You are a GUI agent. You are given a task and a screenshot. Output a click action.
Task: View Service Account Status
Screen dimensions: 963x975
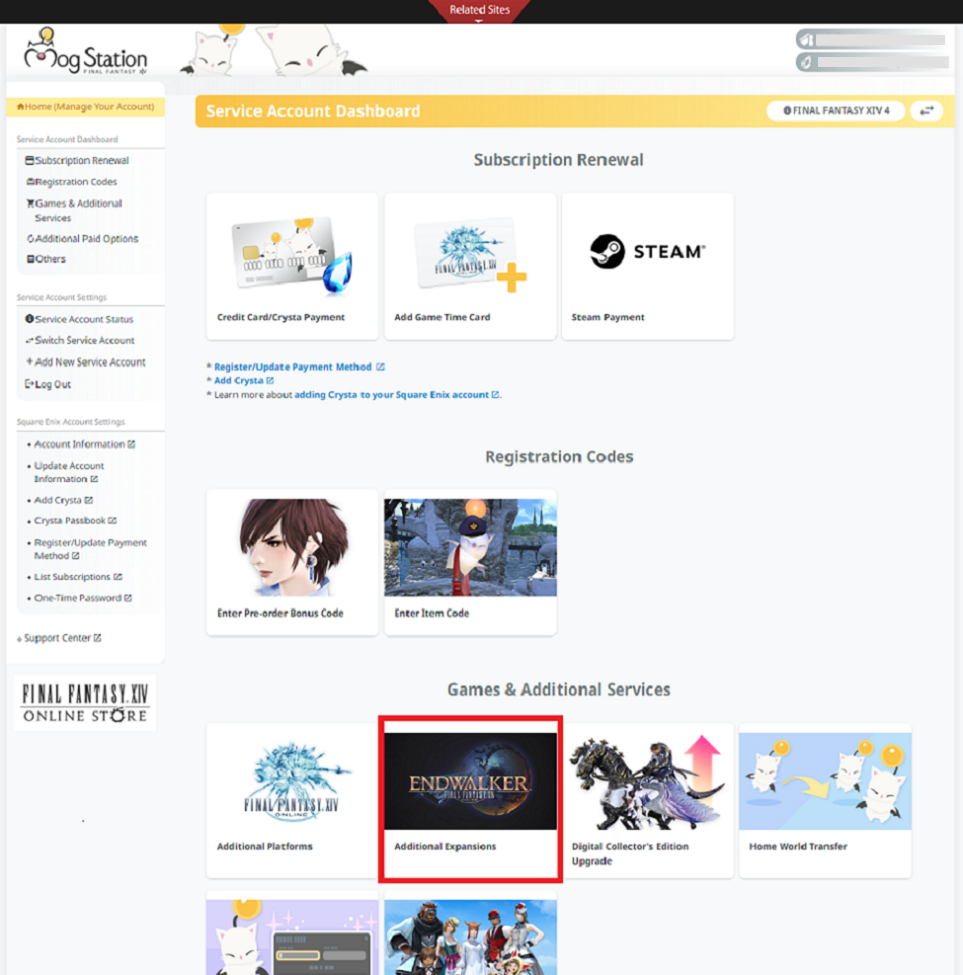[79, 319]
